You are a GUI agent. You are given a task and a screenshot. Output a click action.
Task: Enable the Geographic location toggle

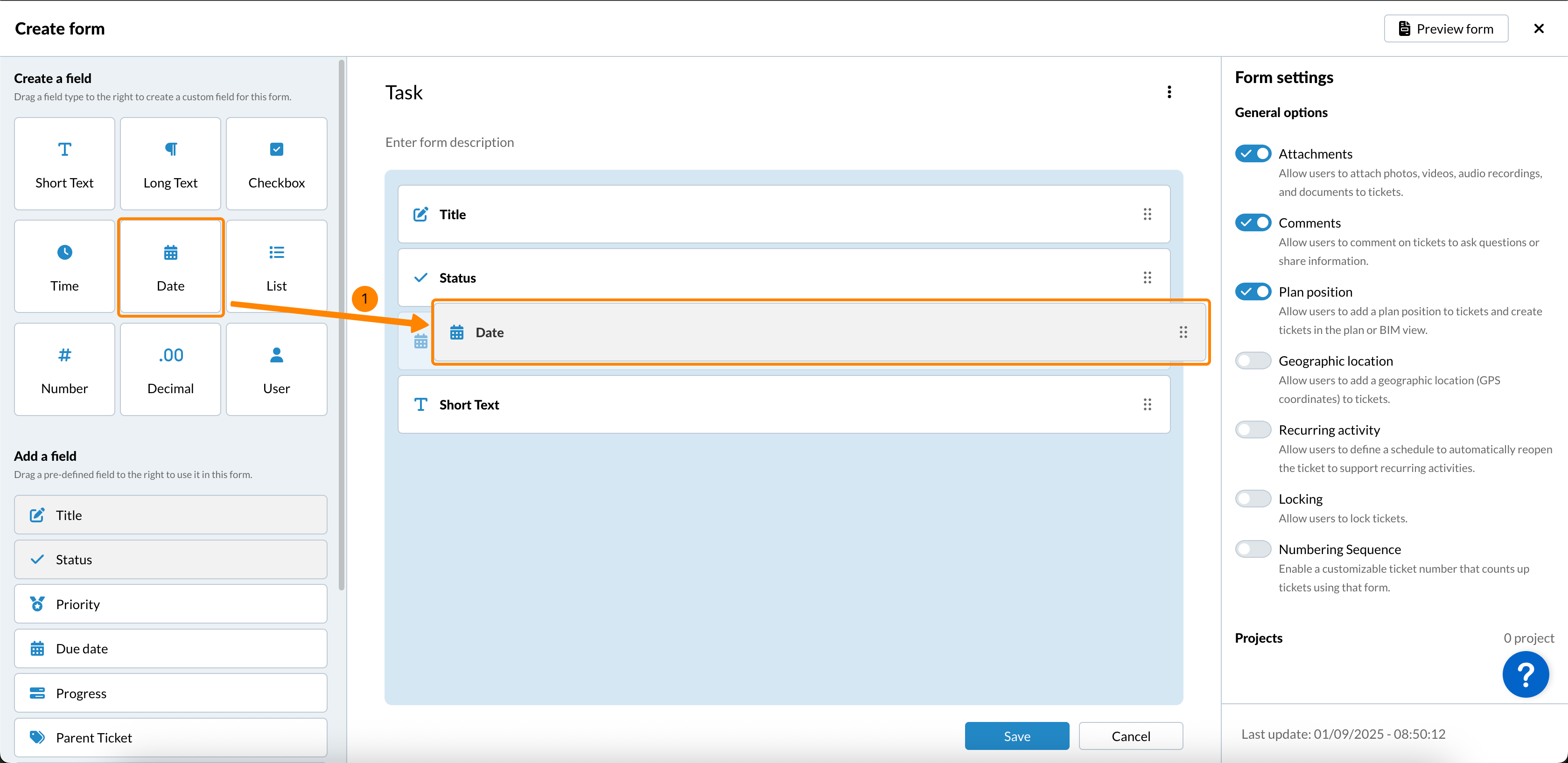pyautogui.click(x=1253, y=361)
